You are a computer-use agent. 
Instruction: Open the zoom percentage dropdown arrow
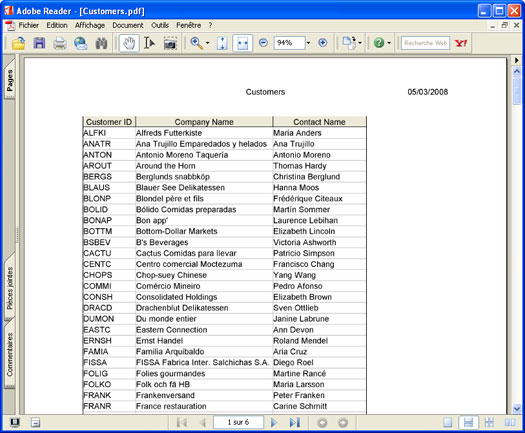click(308, 43)
